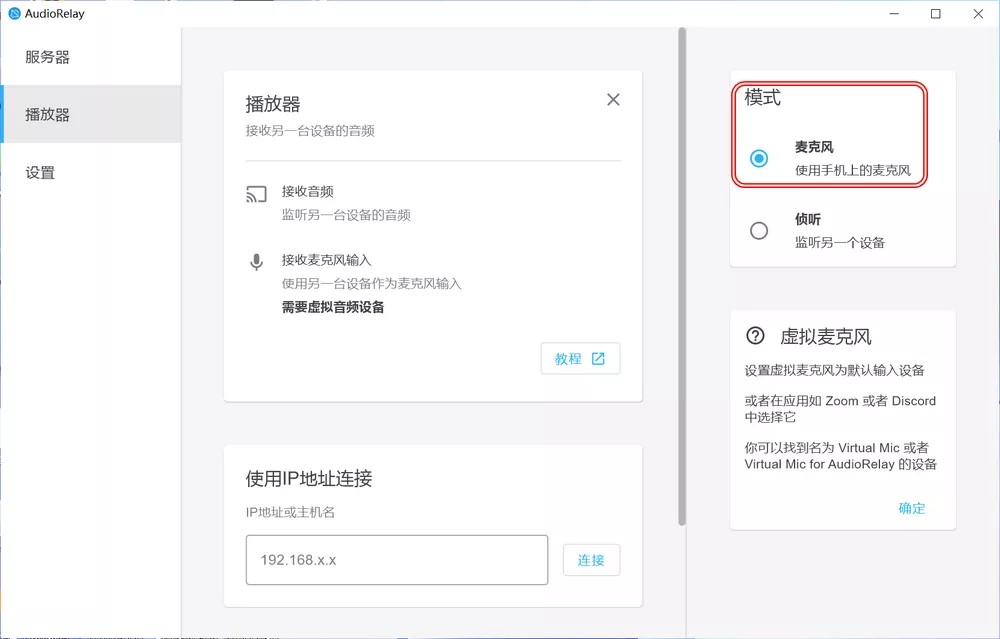Click the maximize icon in the title bar

[x=935, y=13]
